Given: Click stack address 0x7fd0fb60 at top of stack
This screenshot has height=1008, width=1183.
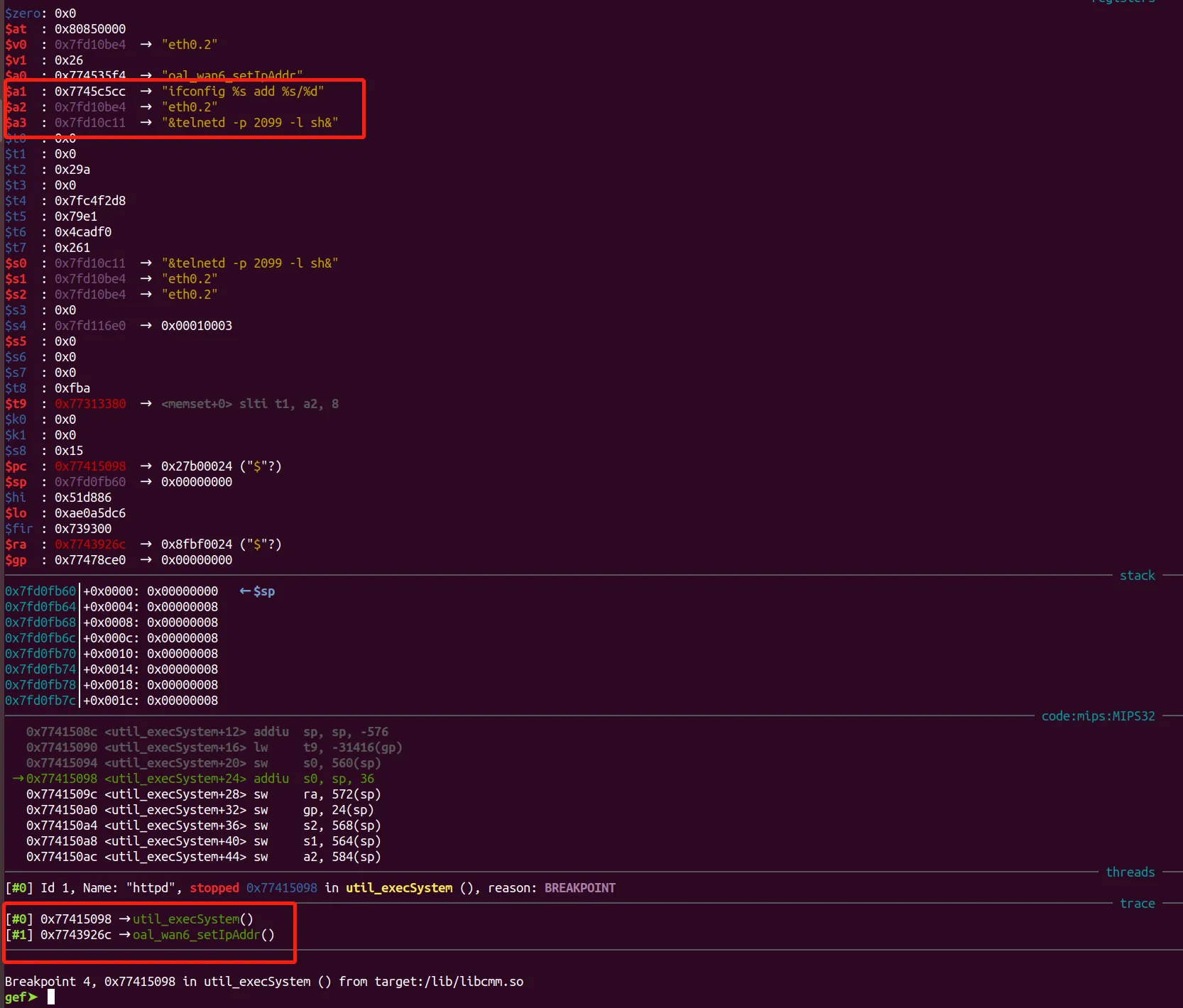Looking at the screenshot, I should (x=40, y=591).
